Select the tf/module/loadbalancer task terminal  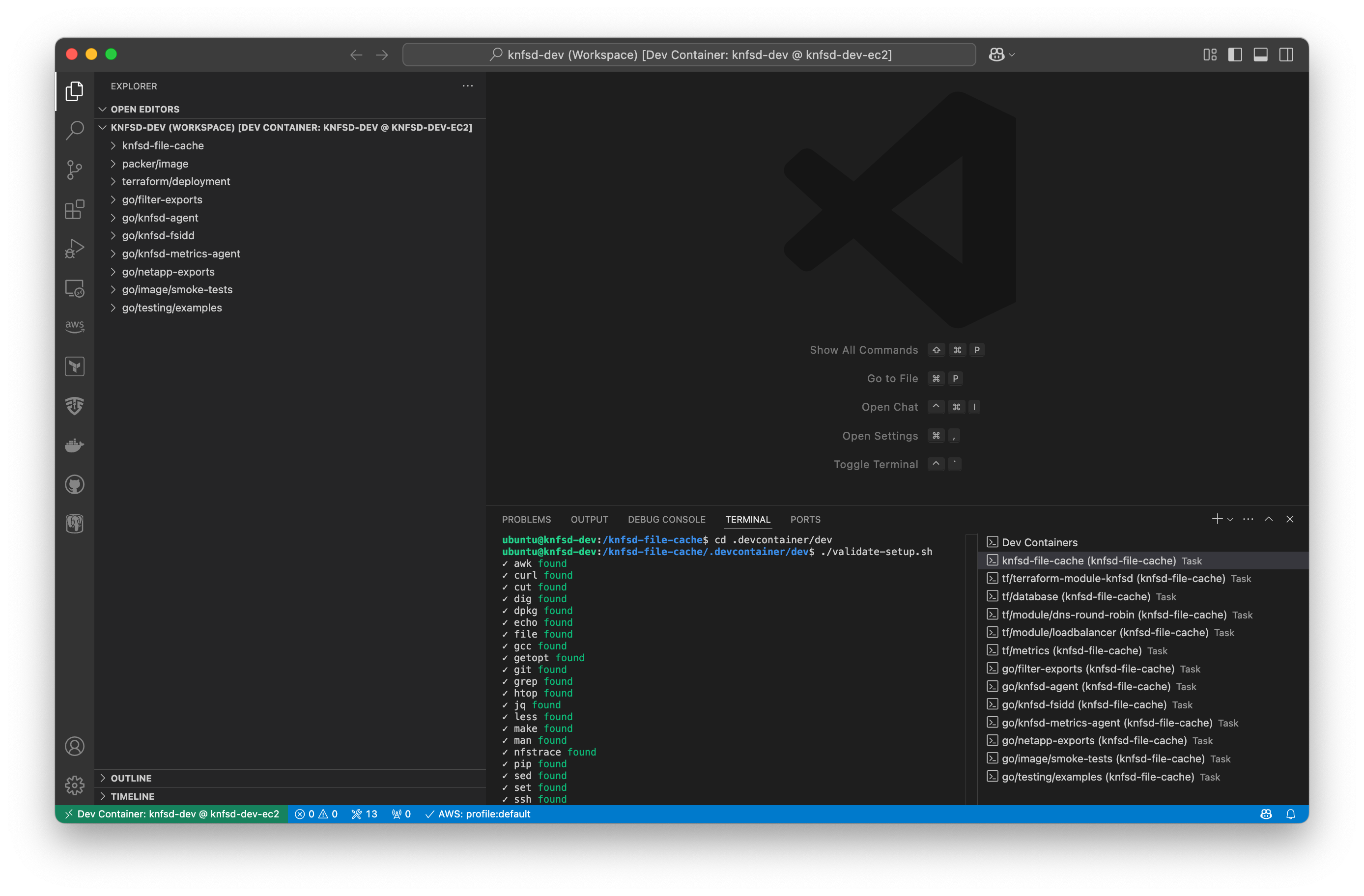pos(1143,633)
